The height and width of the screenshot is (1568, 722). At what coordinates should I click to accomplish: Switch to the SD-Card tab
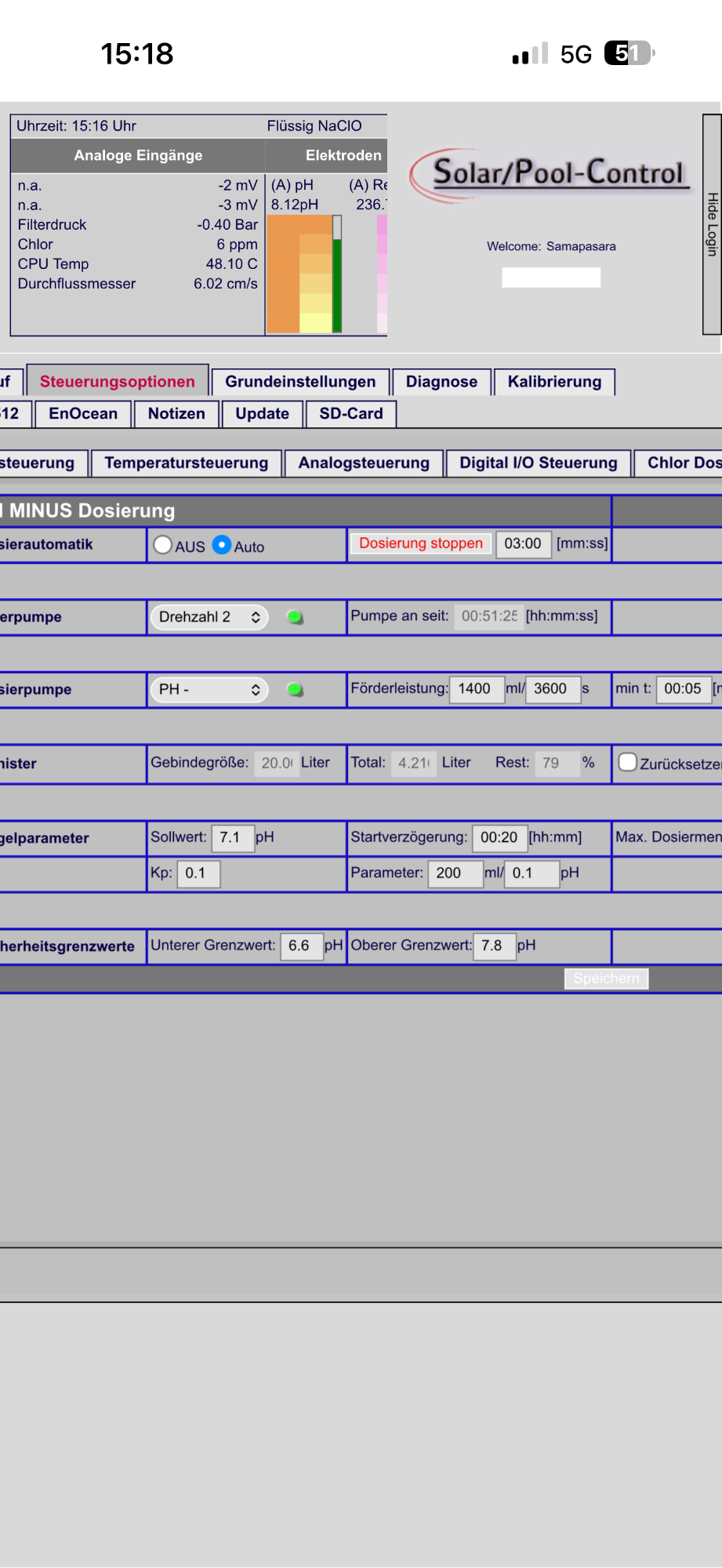click(351, 414)
